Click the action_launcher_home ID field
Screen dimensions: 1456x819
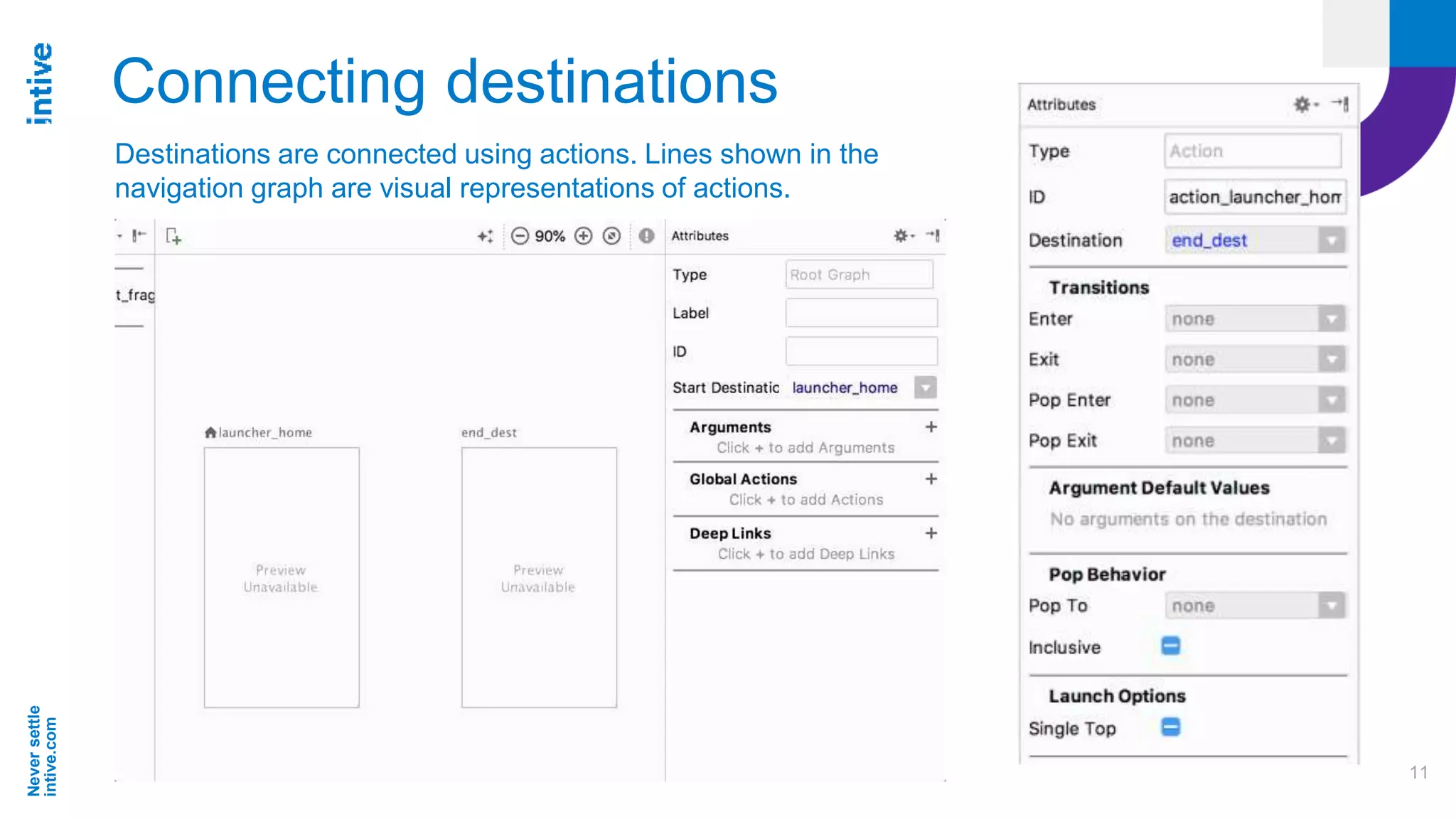1255,197
